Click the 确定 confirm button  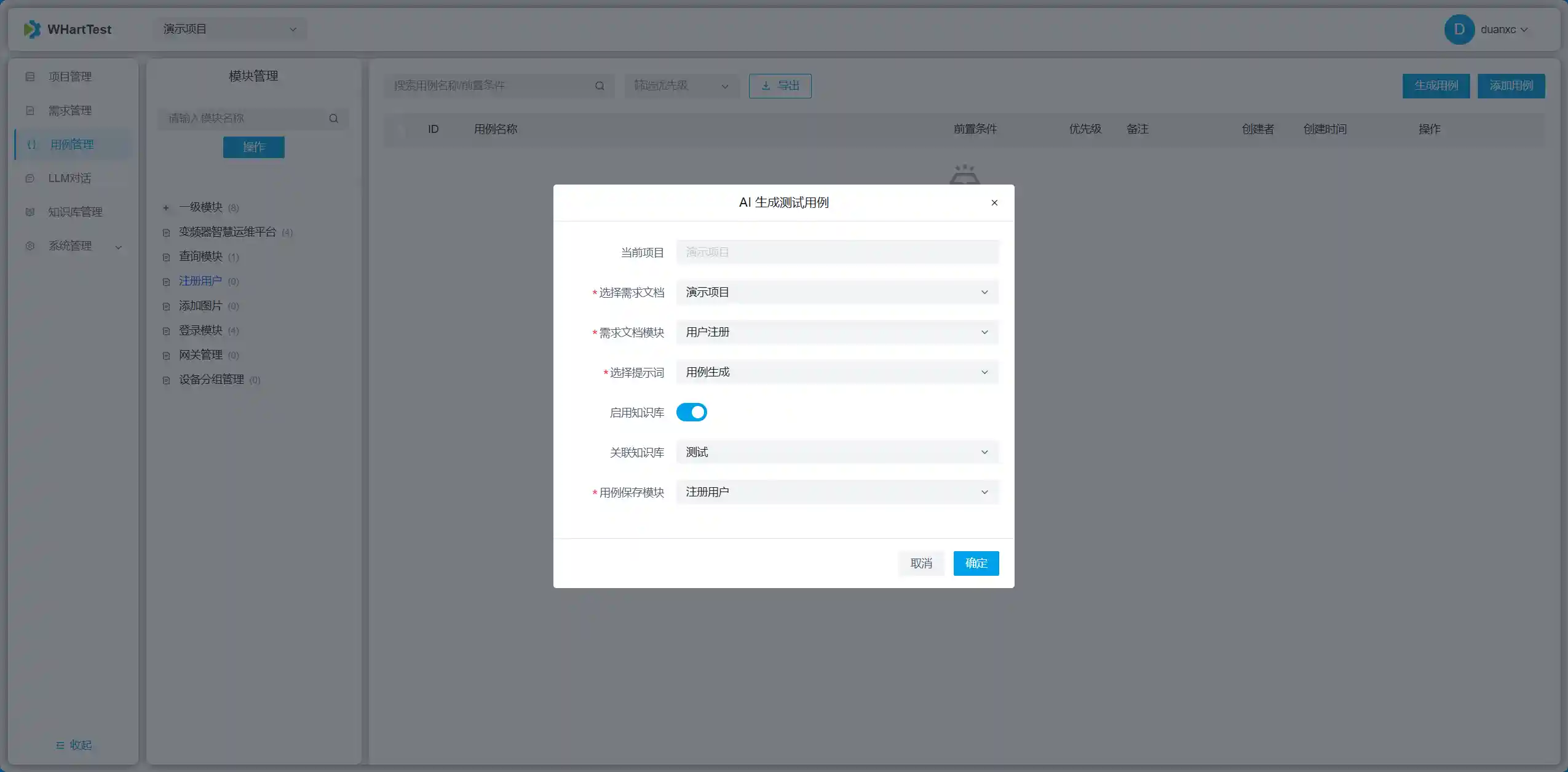coord(976,563)
